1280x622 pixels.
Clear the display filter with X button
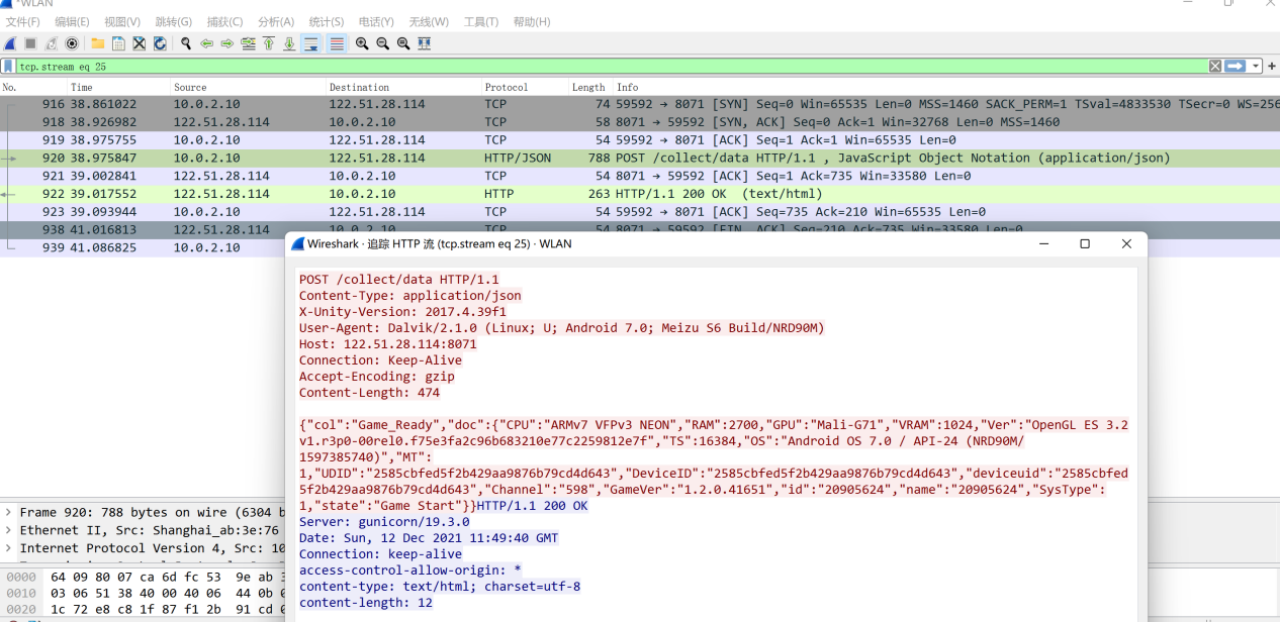pos(1215,66)
